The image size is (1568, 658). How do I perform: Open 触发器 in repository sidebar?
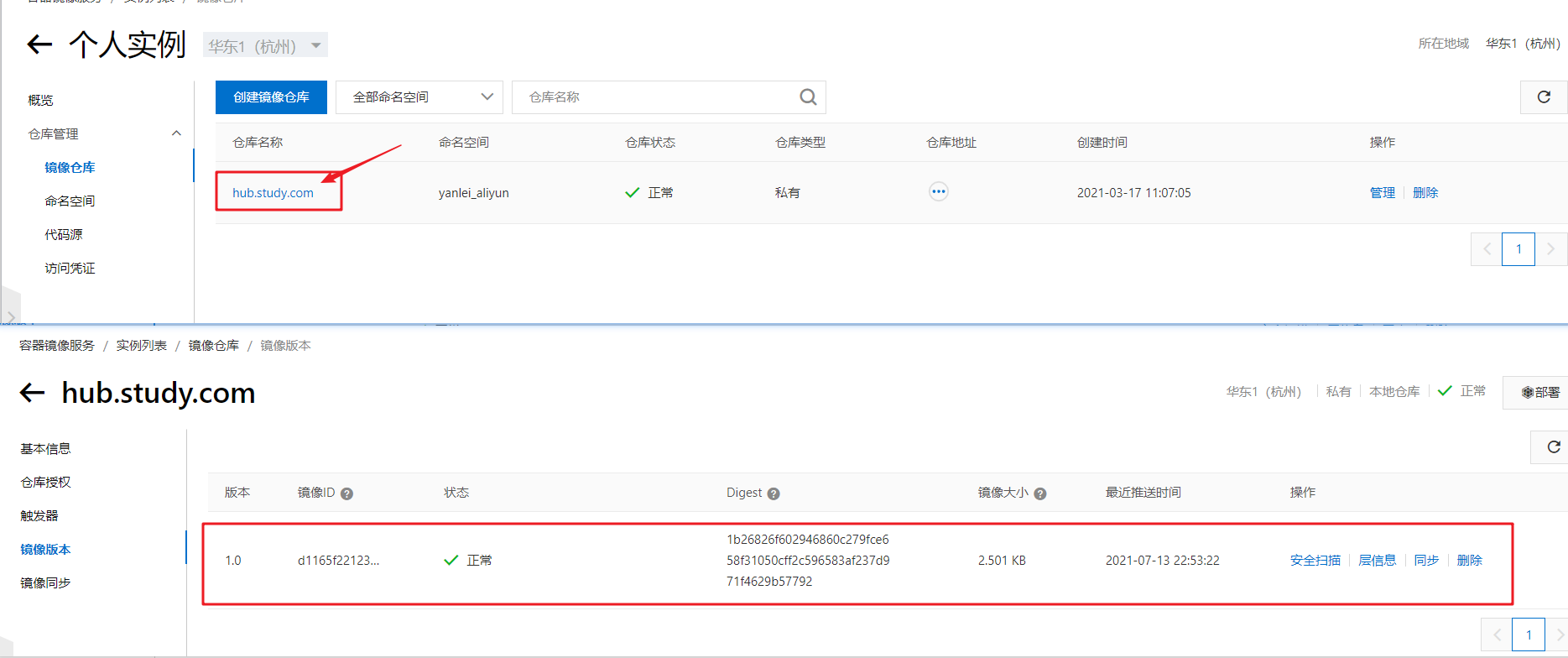[x=39, y=515]
